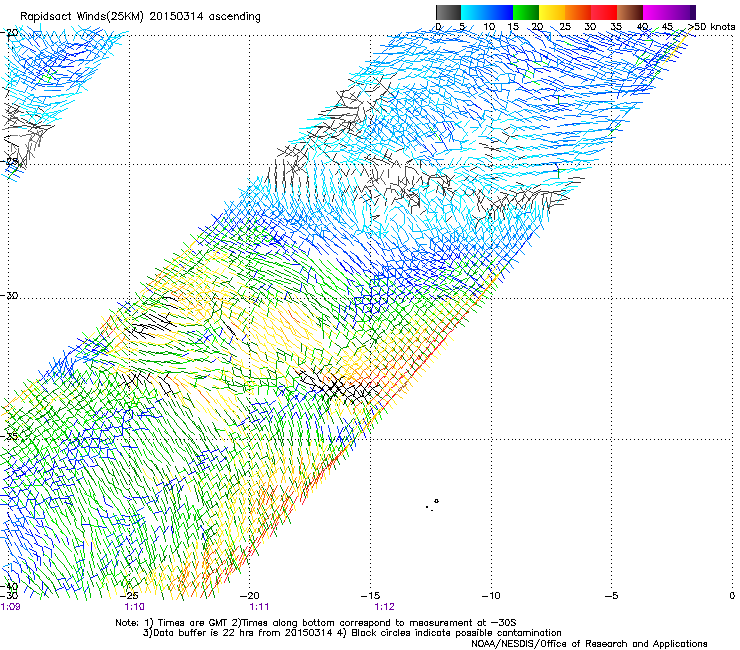The height and width of the screenshot is (650, 740).
Task: Click the title 'Rapidscat Winds(25KM) 20150314 ascending'
Action: (x=140, y=17)
